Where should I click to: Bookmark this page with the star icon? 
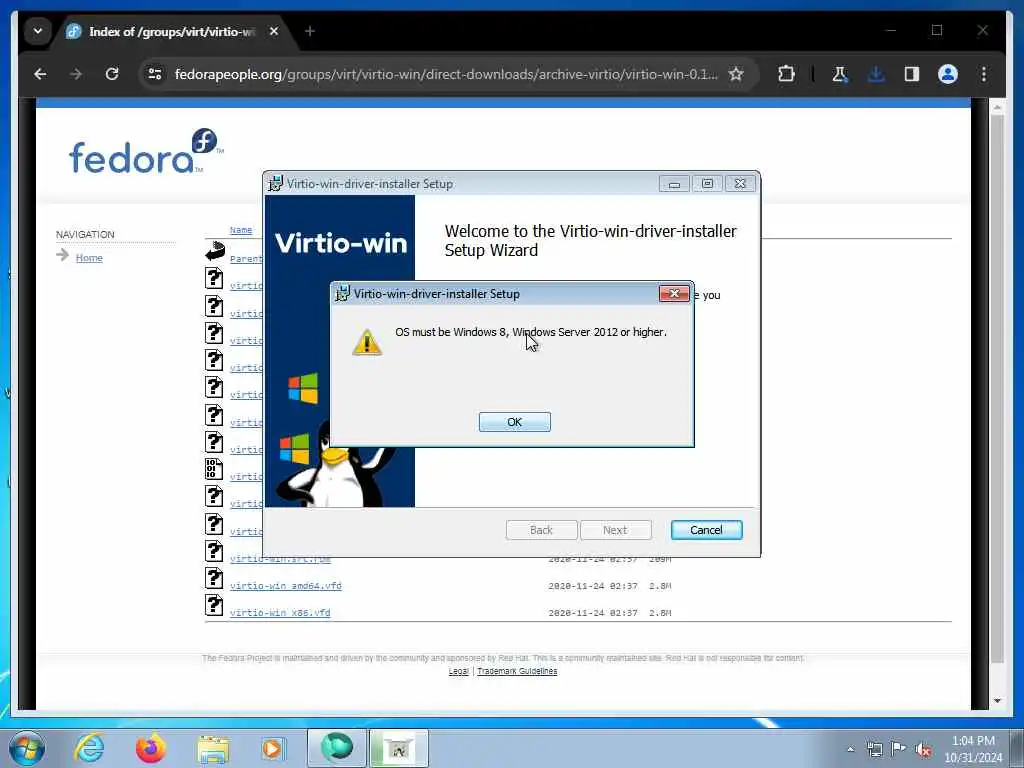736,74
